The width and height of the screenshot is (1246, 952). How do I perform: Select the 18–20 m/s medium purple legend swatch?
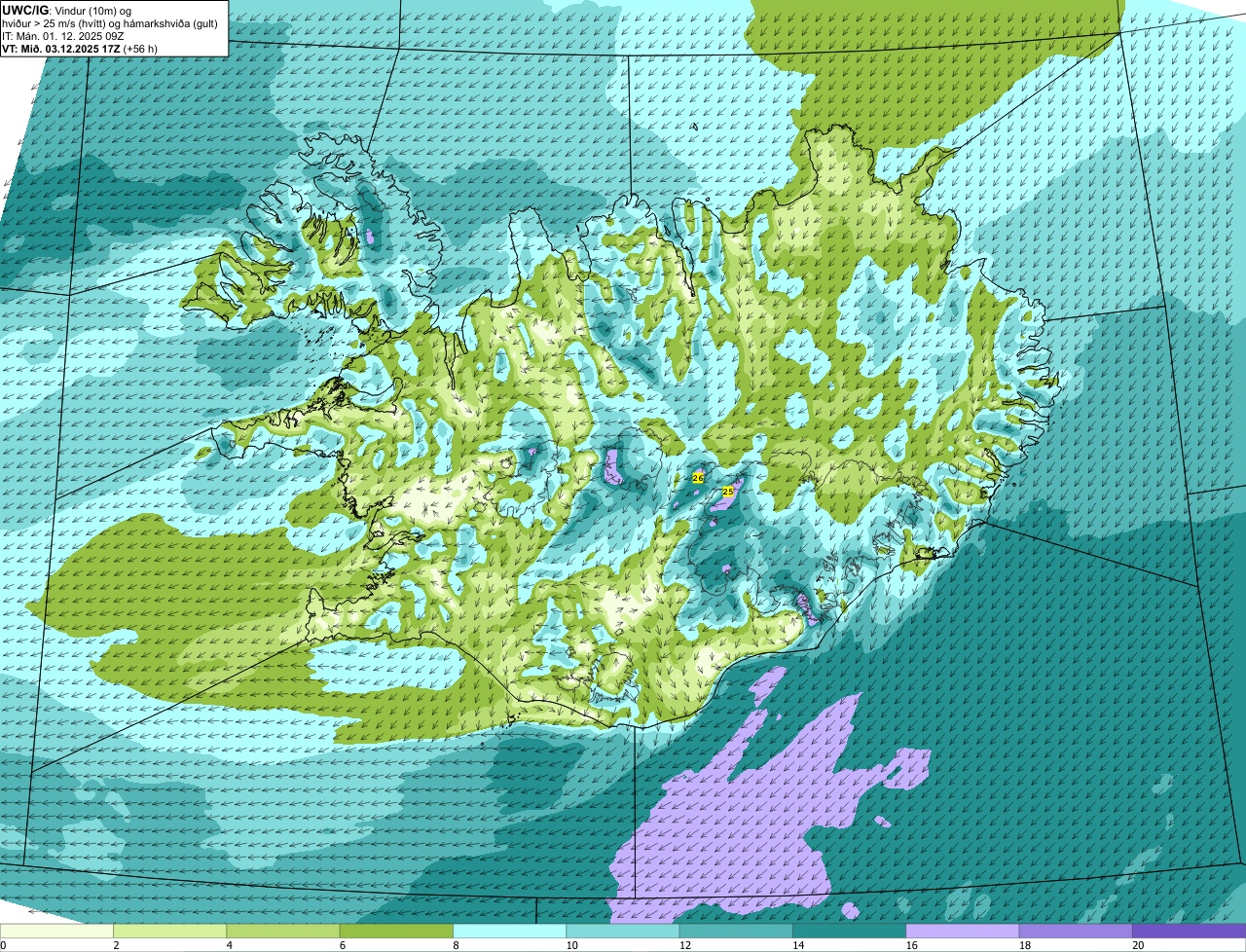coord(1076,931)
